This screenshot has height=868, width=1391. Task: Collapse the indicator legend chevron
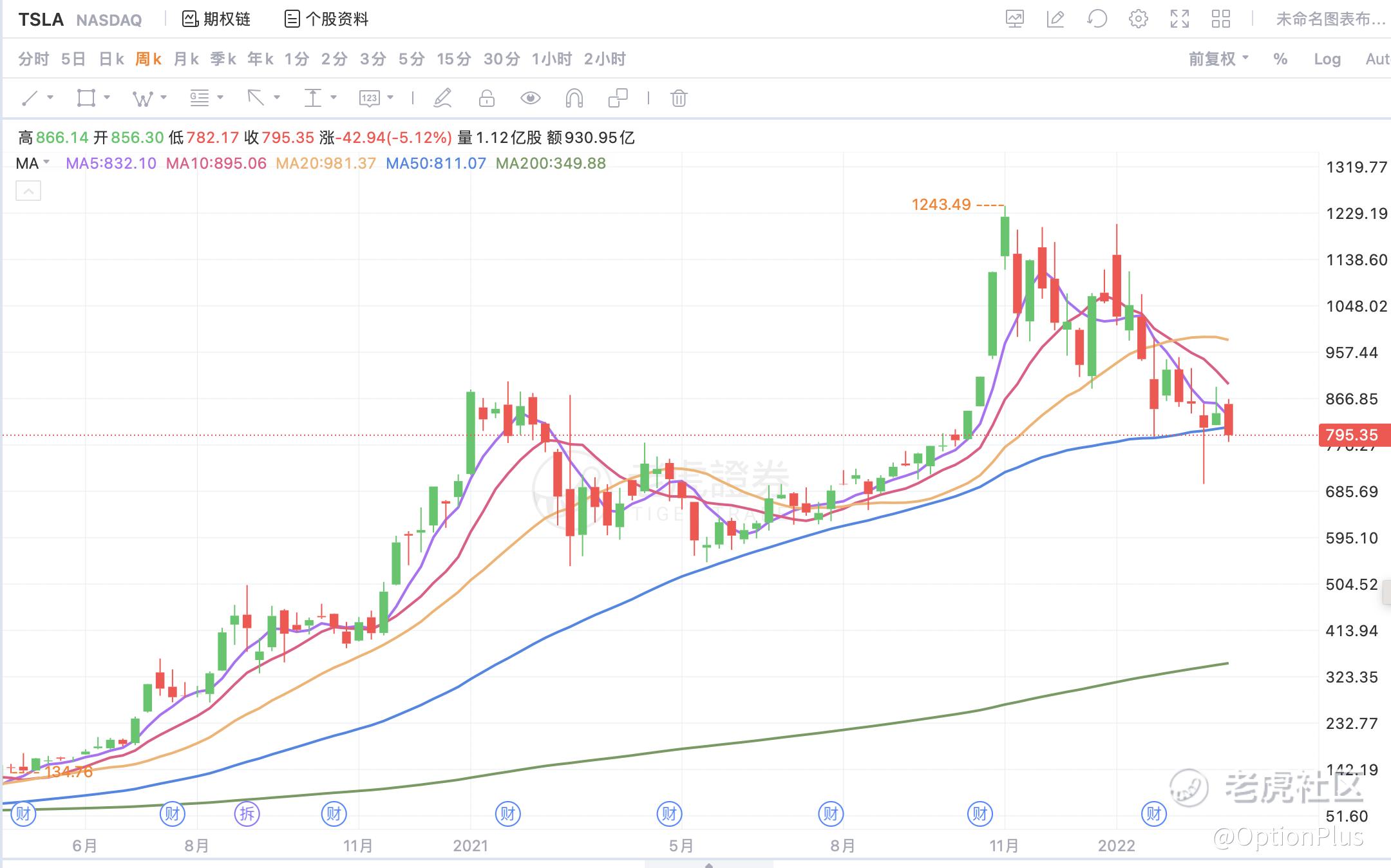28,191
